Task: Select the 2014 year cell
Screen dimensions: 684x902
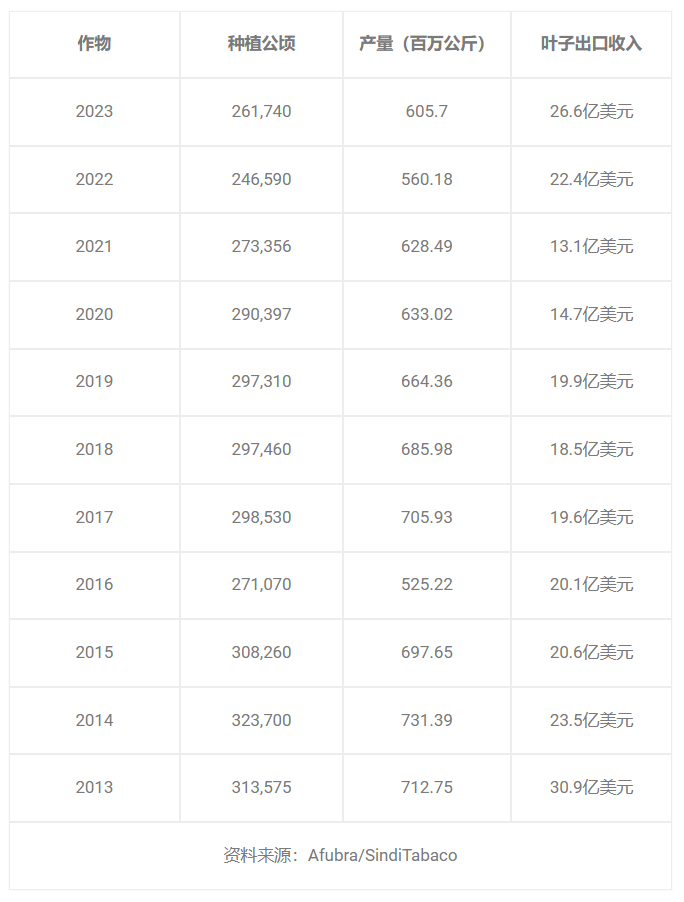Action: pos(94,720)
